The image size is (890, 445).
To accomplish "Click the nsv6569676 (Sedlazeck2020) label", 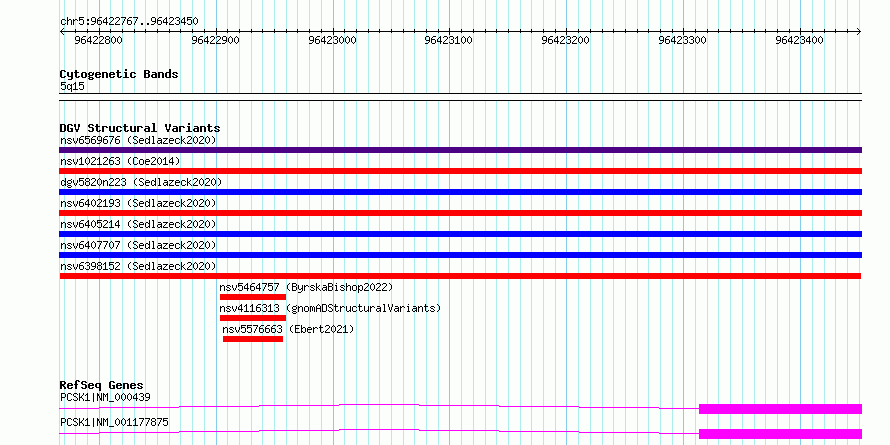I will pyautogui.click(x=138, y=140).
